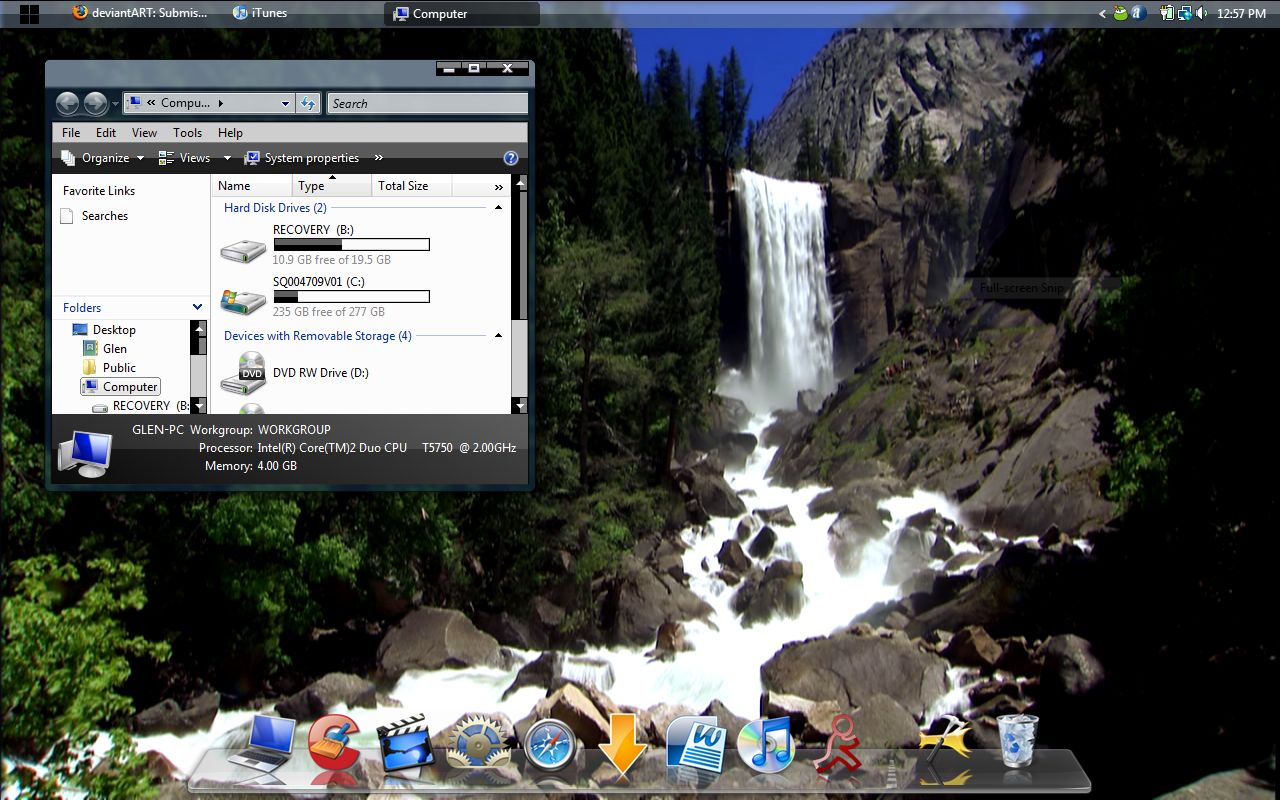Open the movie clapperboard dock icon
The height and width of the screenshot is (800, 1280).
tap(406, 745)
